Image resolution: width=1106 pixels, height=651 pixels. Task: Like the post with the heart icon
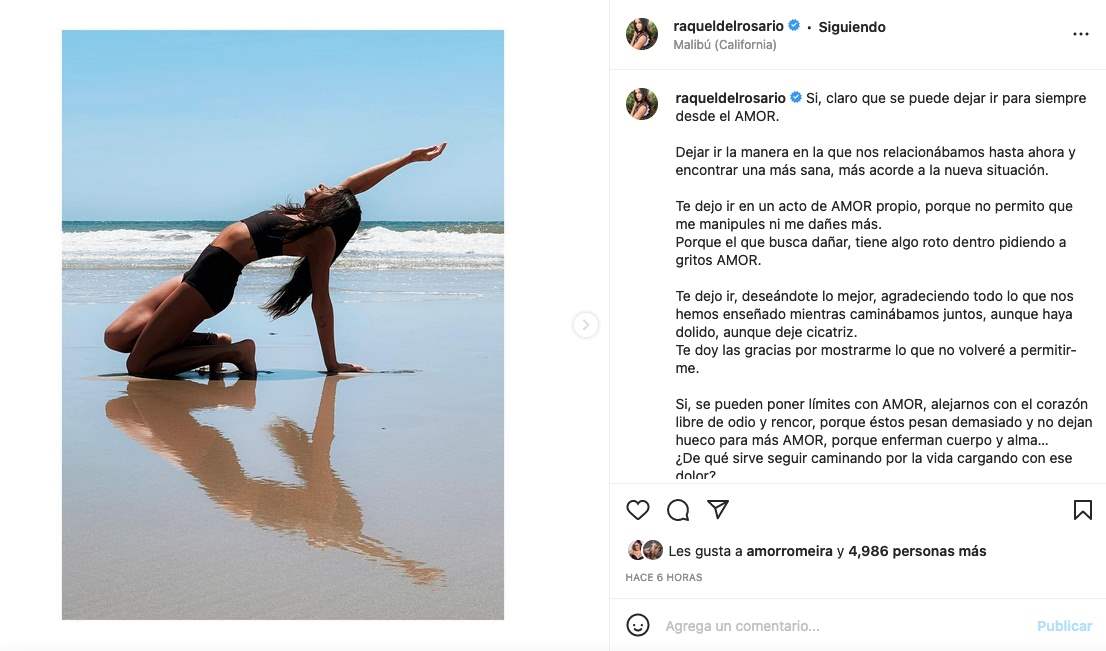[638, 510]
